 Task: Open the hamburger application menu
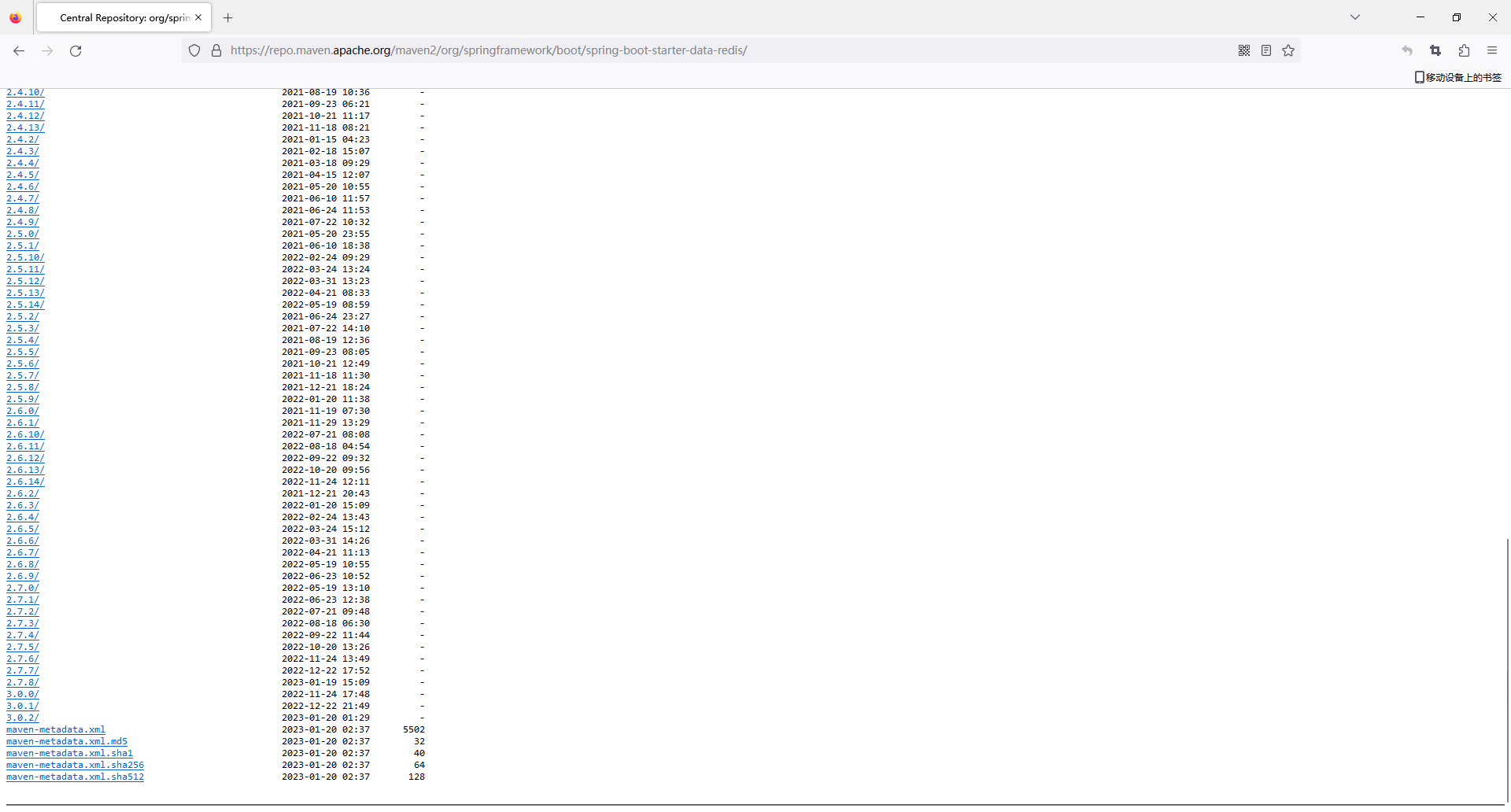tap(1492, 50)
